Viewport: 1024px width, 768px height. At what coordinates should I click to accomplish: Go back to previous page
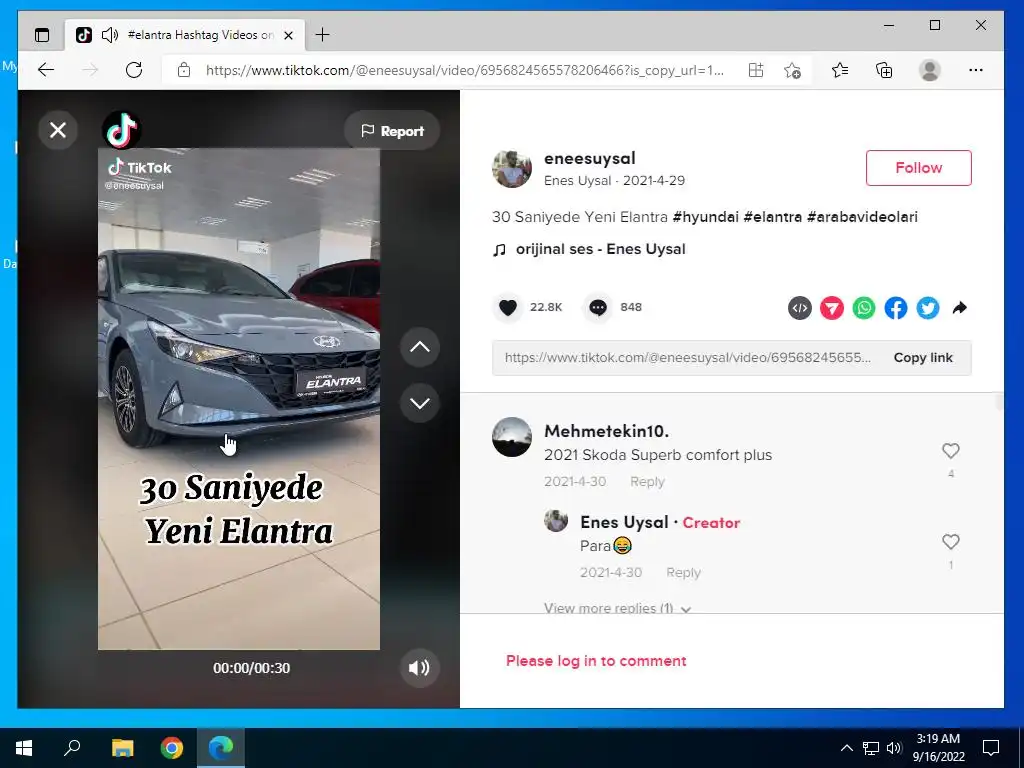click(x=45, y=70)
